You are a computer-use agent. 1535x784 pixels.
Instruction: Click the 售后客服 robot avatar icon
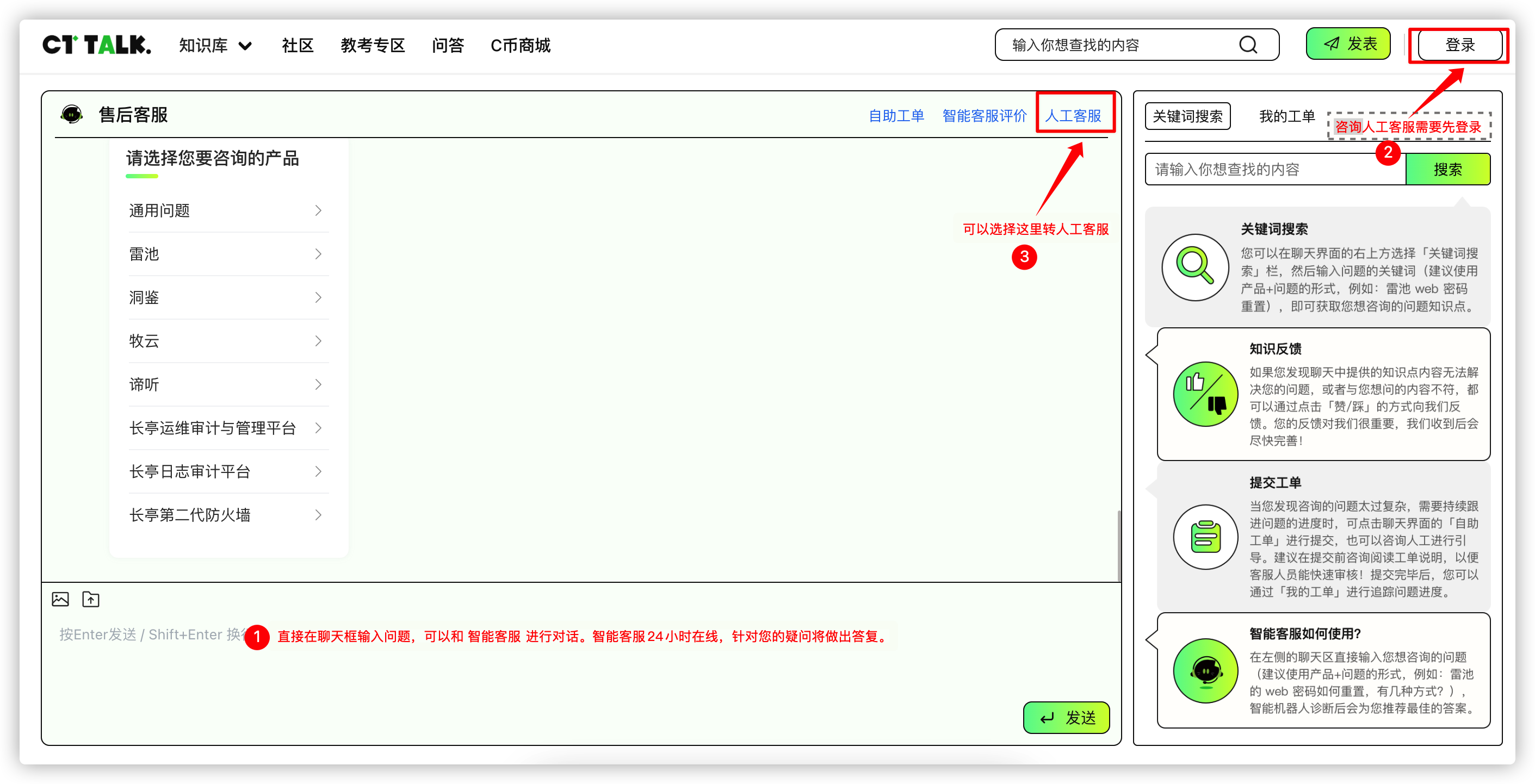tap(71, 114)
